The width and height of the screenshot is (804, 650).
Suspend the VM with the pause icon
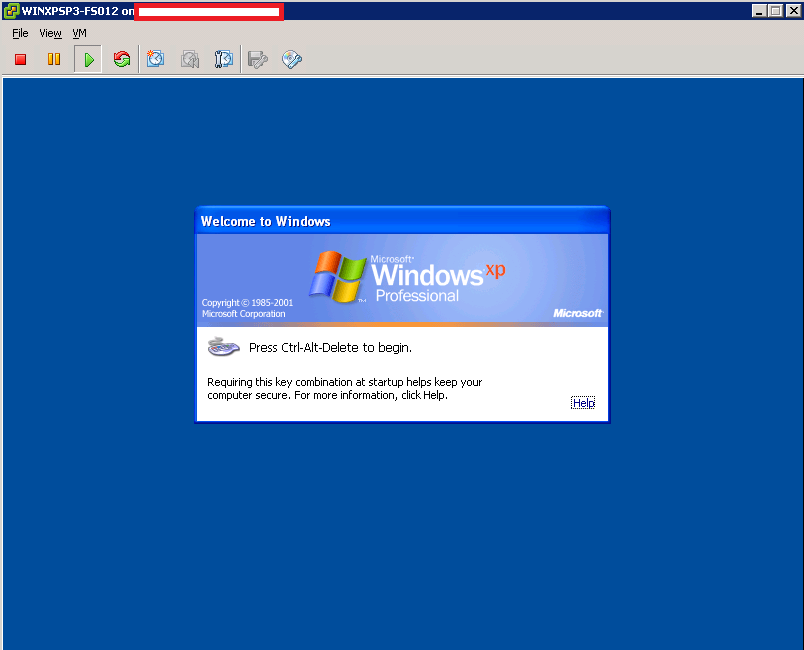[x=54, y=59]
